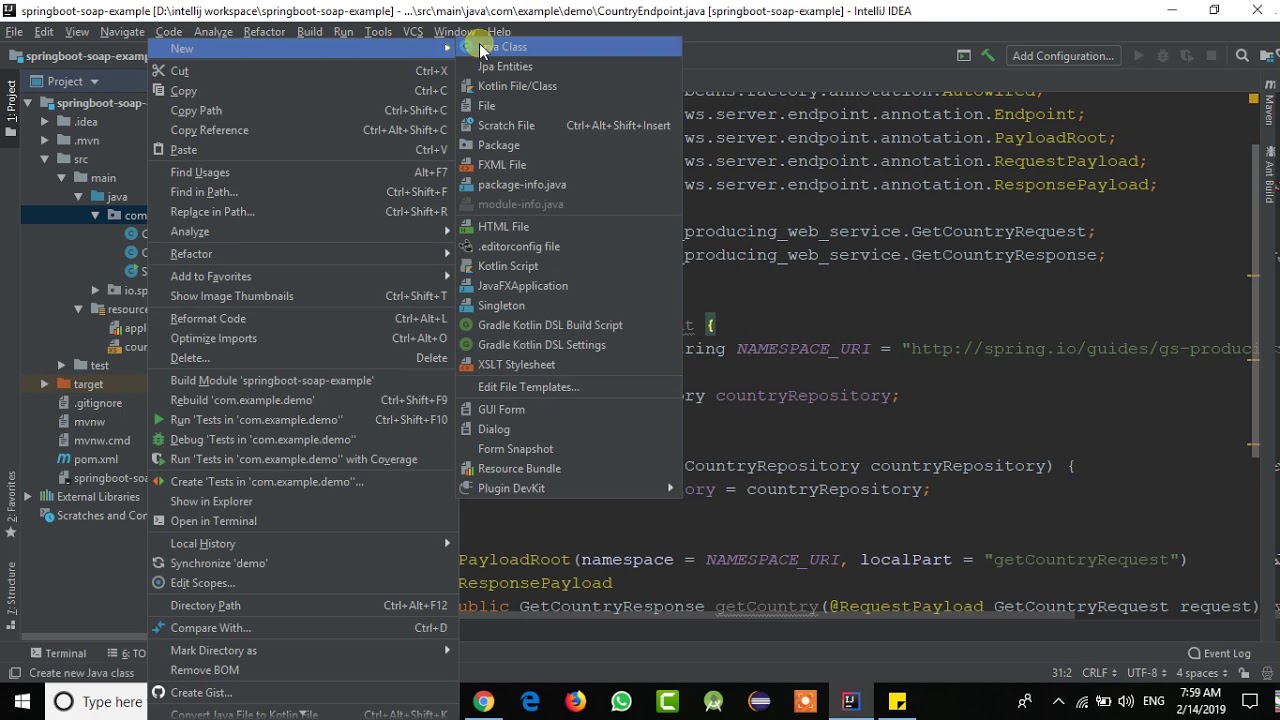The width and height of the screenshot is (1280, 720).
Task: Expand the Mark Directory as submenu arrow
Action: click(x=447, y=650)
